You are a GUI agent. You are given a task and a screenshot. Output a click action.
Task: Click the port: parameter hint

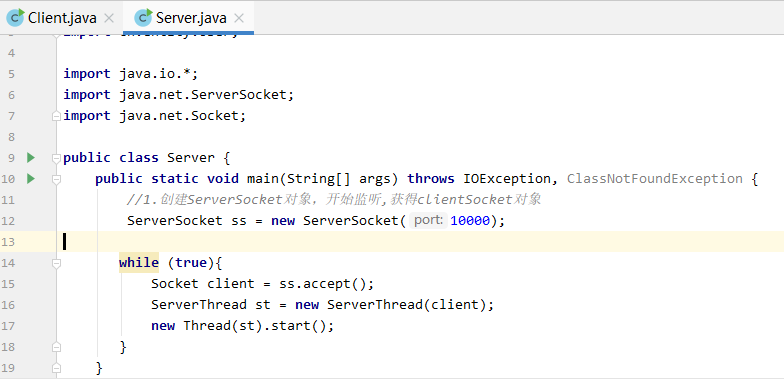point(428,220)
